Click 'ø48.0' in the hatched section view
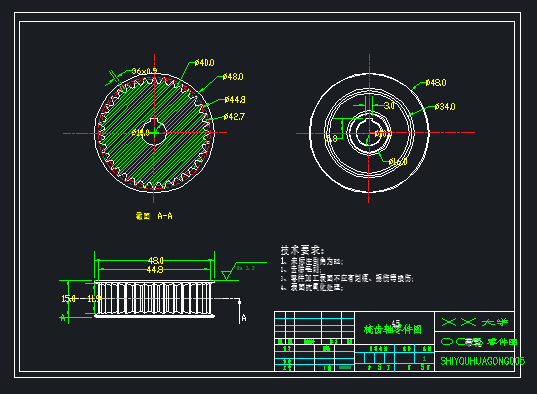Screen dimensions: 537x394 pos(233,77)
